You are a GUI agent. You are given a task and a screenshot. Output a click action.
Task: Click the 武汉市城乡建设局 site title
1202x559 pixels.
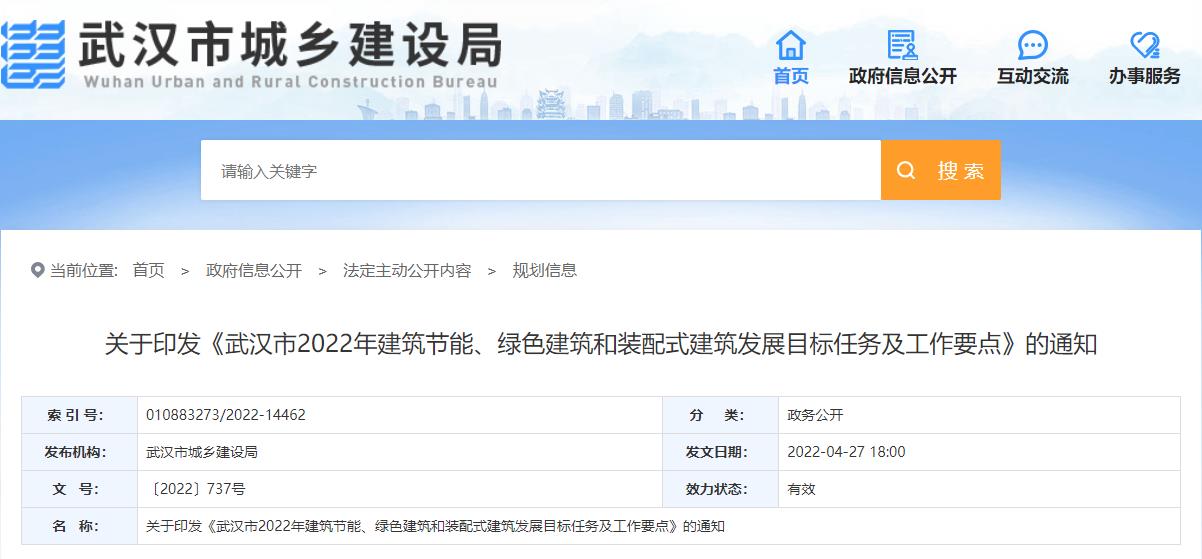coord(289,45)
